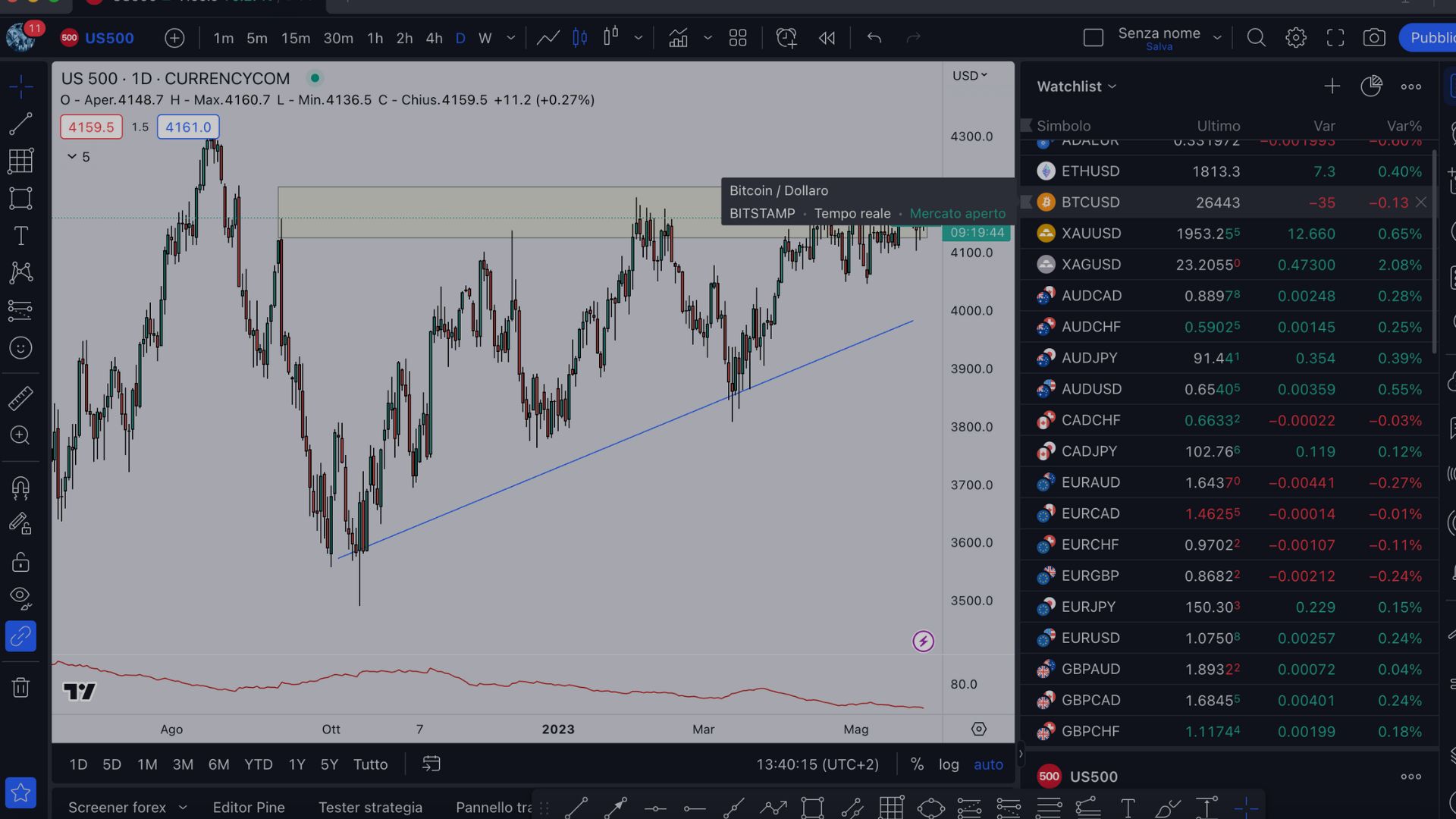Click the compare or add symbol plus
Screen dimensions: 1456x819
pyautogui.click(x=174, y=38)
